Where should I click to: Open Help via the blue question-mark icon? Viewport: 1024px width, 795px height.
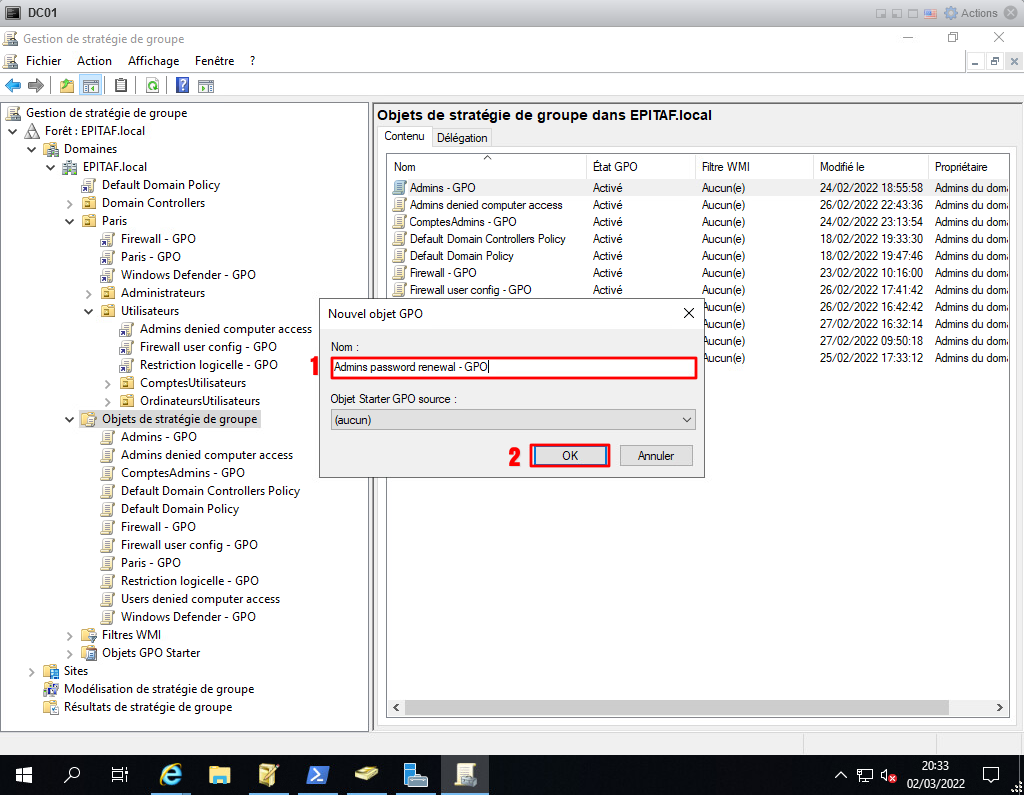tap(183, 85)
